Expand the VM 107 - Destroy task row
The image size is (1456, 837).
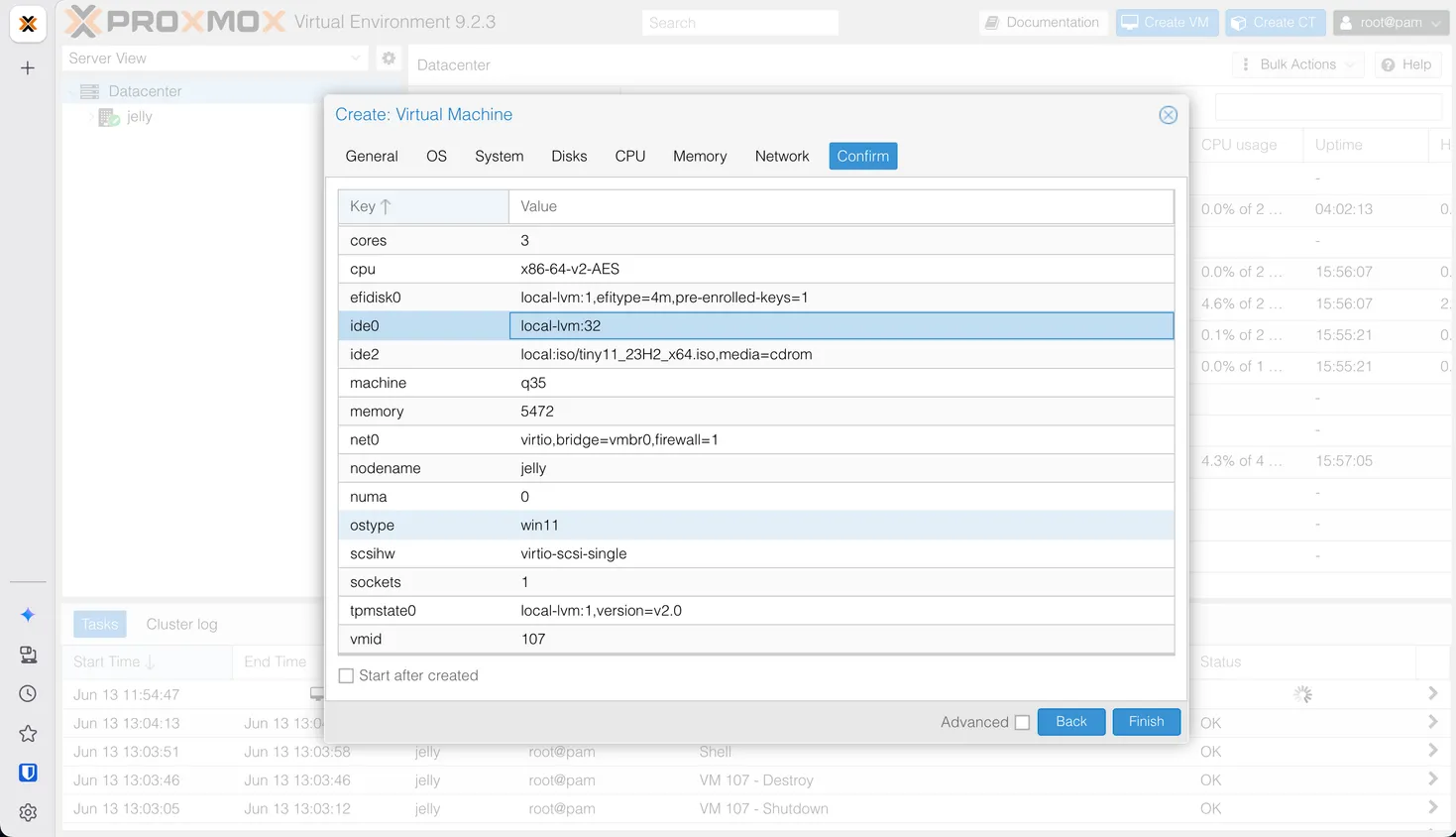click(1432, 779)
